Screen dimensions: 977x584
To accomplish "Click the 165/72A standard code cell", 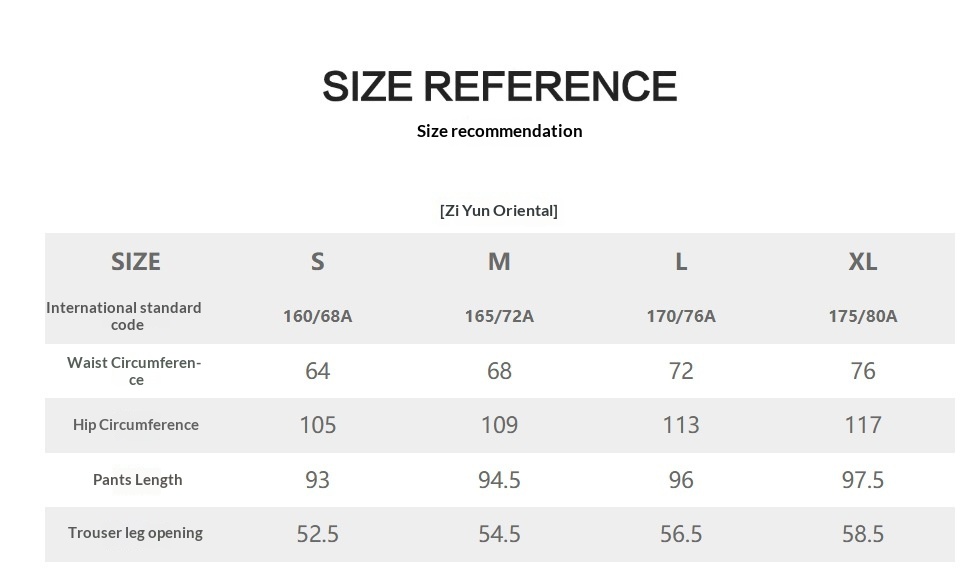I will (499, 316).
